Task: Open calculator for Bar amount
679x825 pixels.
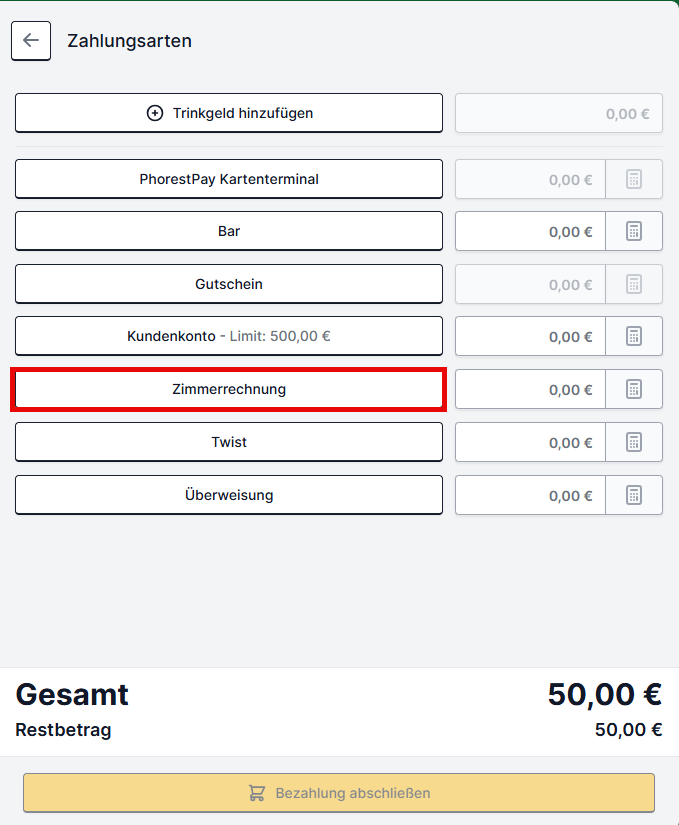Action: 634,231
